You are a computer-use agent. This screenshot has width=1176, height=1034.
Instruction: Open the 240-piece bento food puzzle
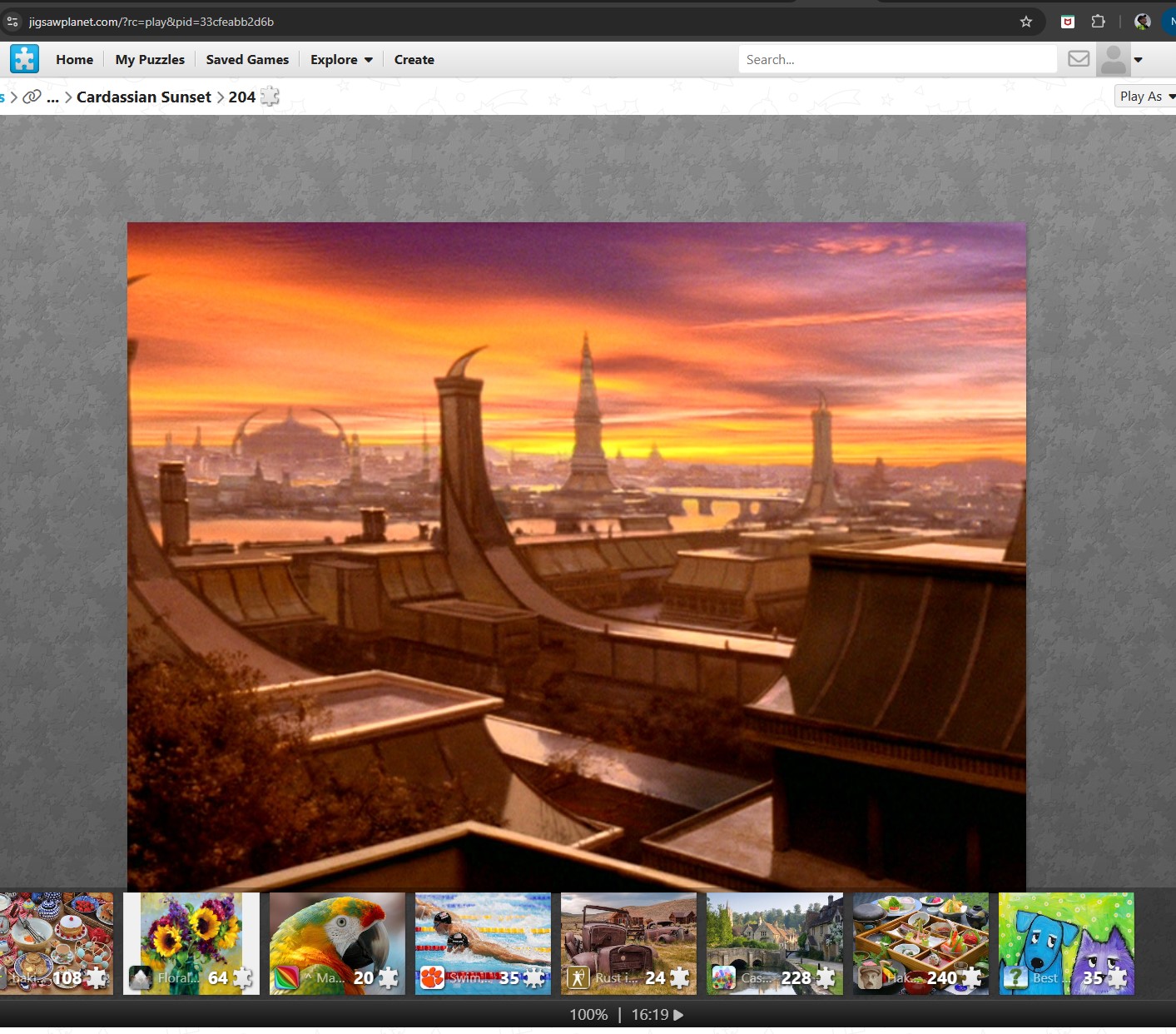coord(920,943)
